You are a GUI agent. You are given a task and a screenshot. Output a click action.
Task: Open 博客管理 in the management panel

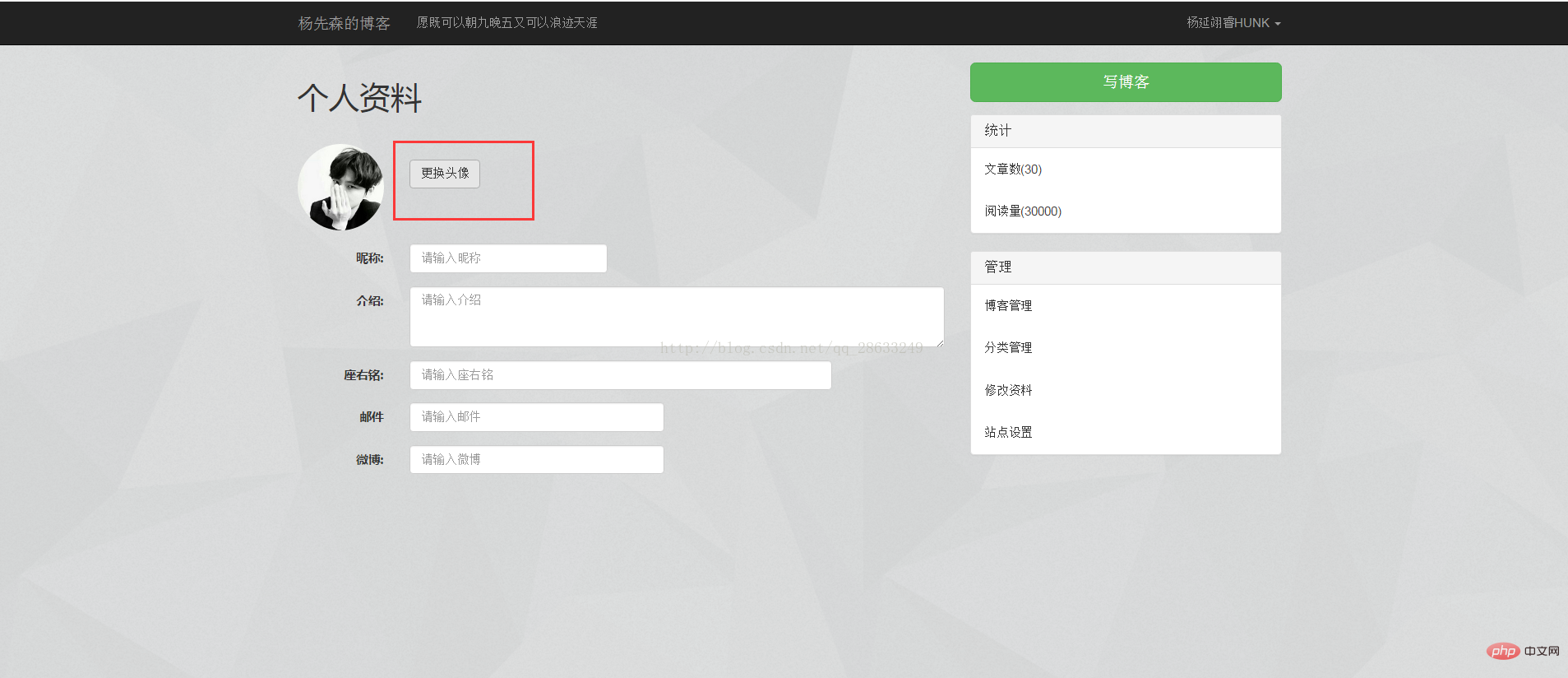(x=1126, y=306)
